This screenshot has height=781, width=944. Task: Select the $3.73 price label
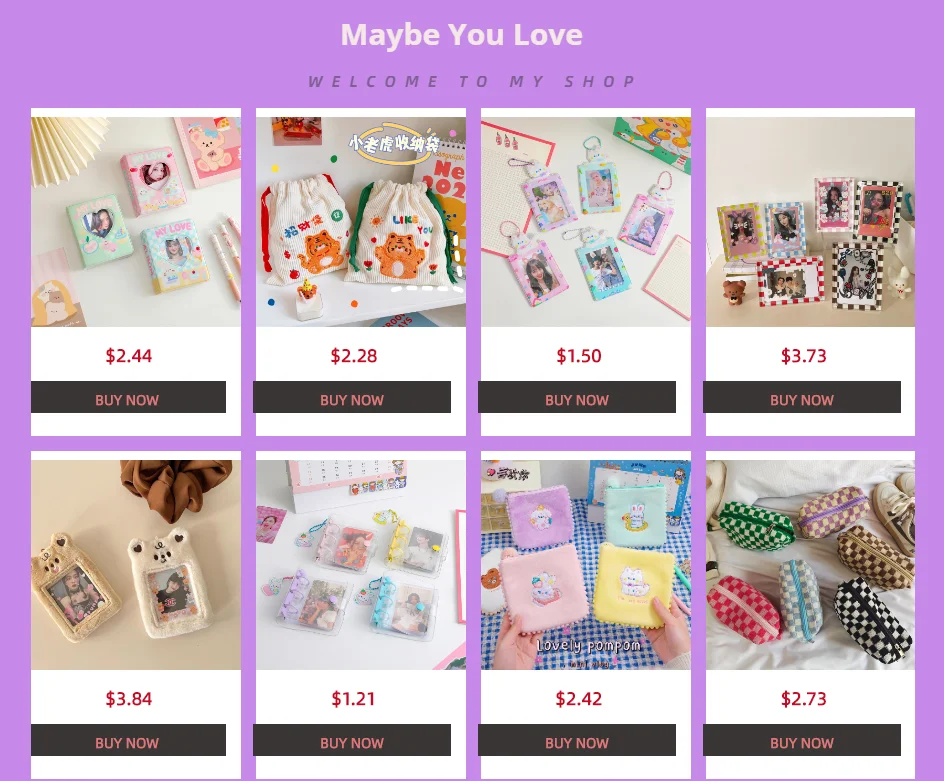(x=804, y=356)
